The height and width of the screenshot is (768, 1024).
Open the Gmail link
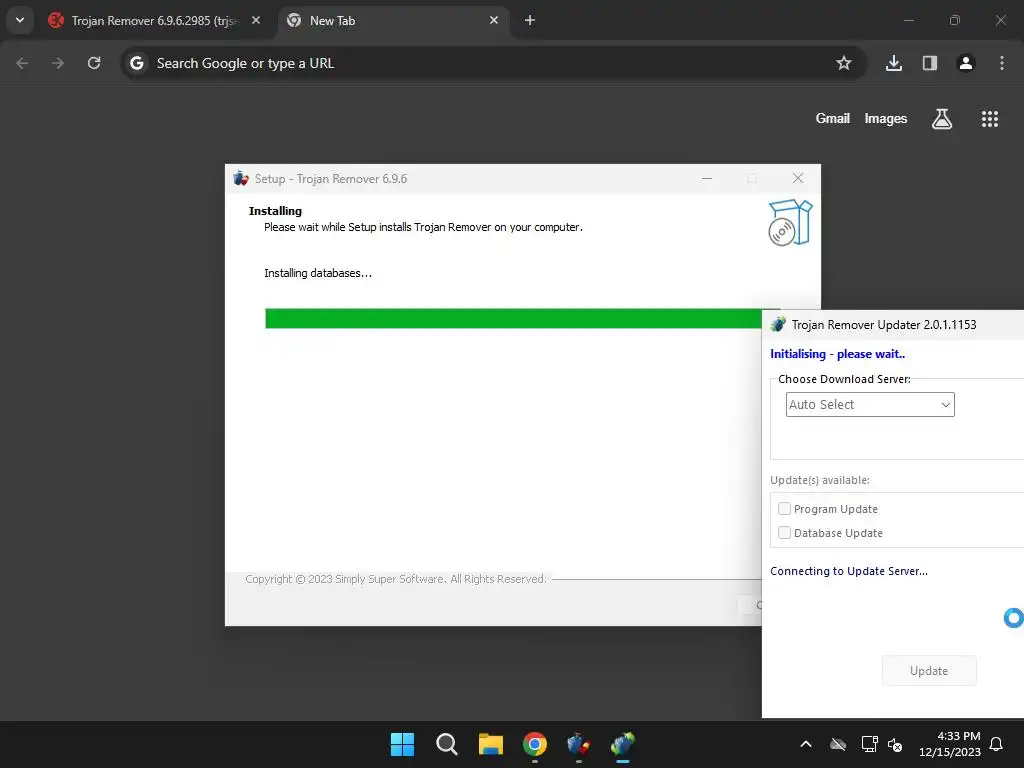coord(833,118)
